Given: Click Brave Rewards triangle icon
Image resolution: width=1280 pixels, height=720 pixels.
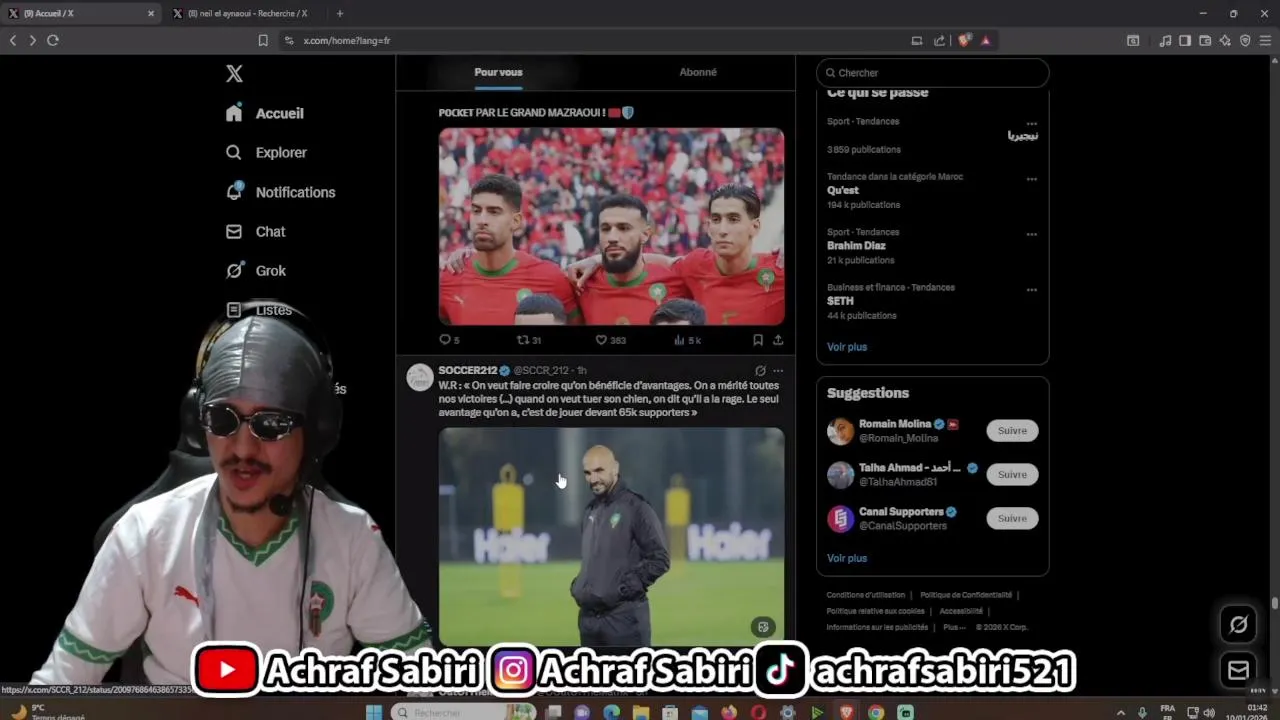Looking at the screenshot, I should pyautogui.click(x=986, y=40).
